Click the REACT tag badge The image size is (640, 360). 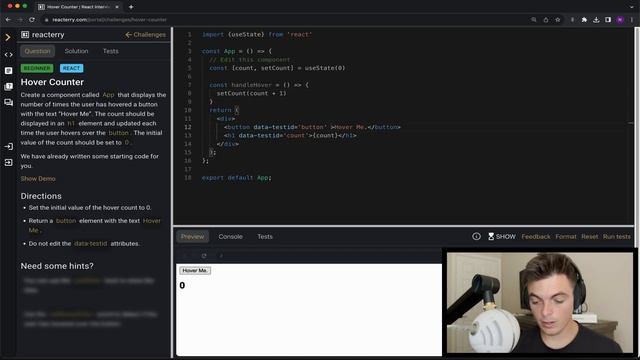71,68
